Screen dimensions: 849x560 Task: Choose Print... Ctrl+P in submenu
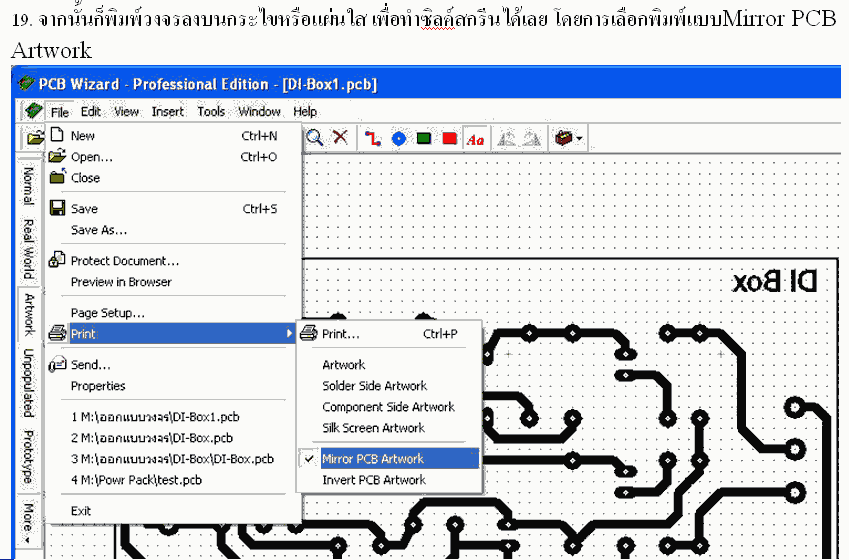389,334
